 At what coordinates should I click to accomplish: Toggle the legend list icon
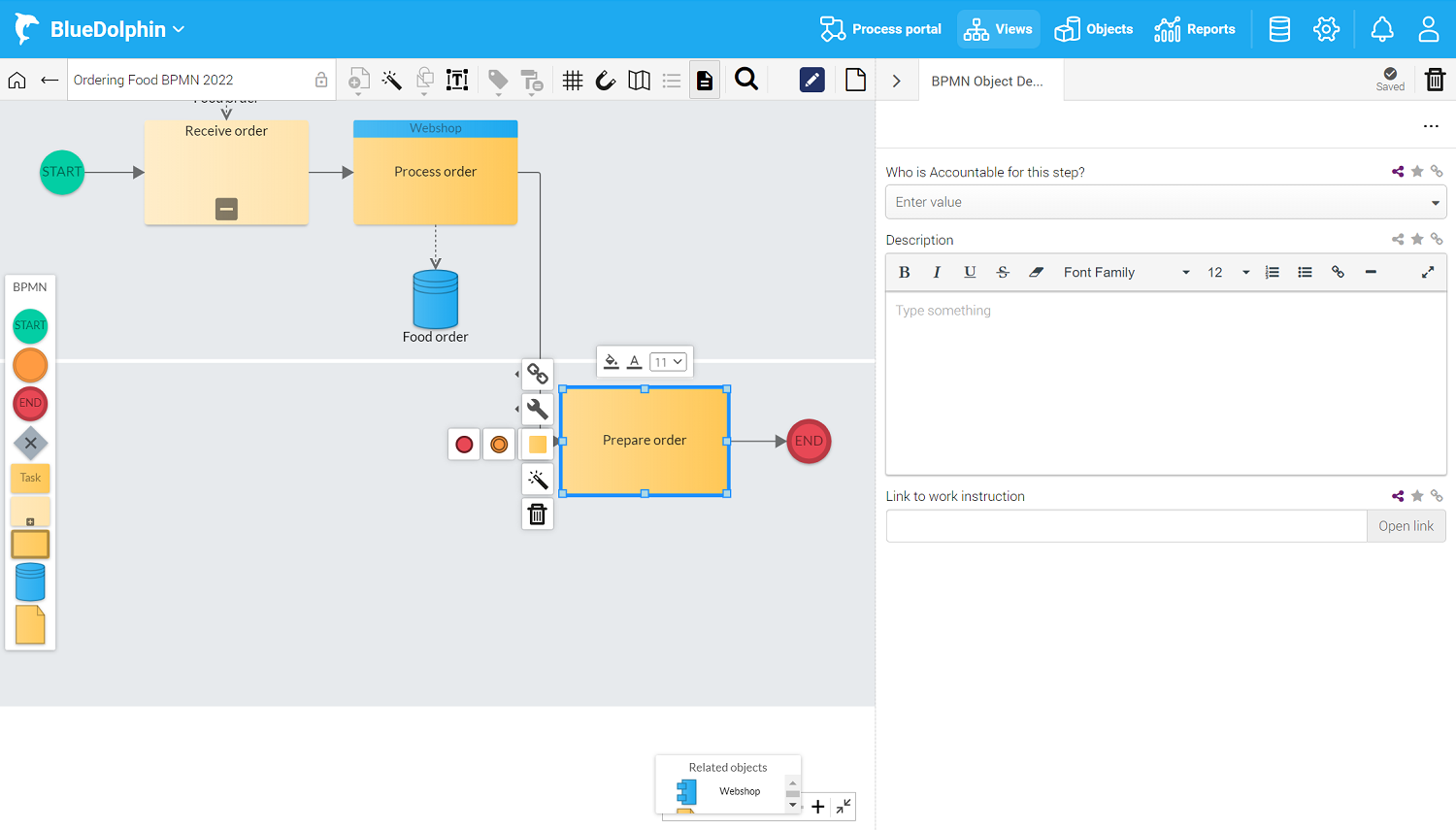[672, 81]
